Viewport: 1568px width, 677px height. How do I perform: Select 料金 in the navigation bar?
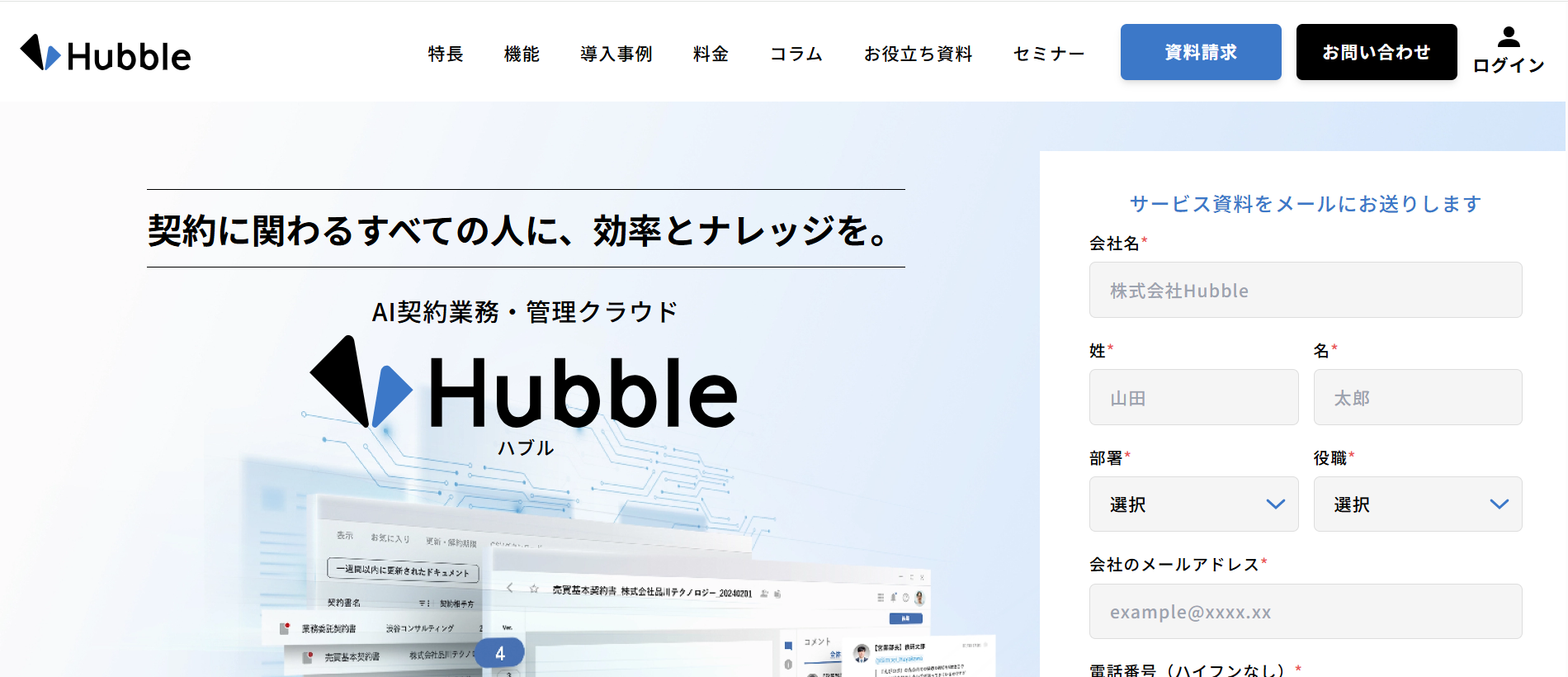[711, 54]
